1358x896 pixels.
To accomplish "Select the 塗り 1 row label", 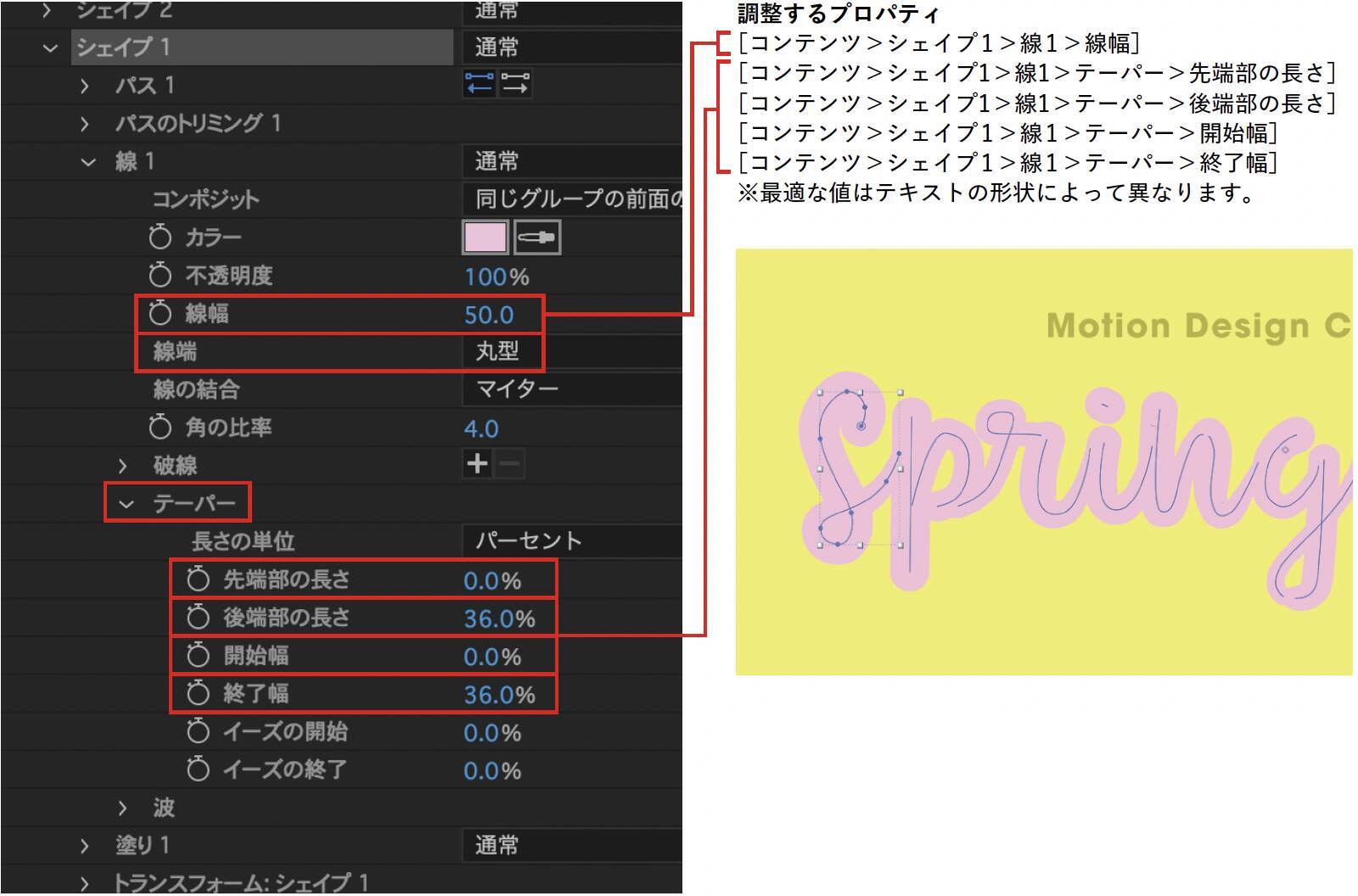I will coord(143,845).
